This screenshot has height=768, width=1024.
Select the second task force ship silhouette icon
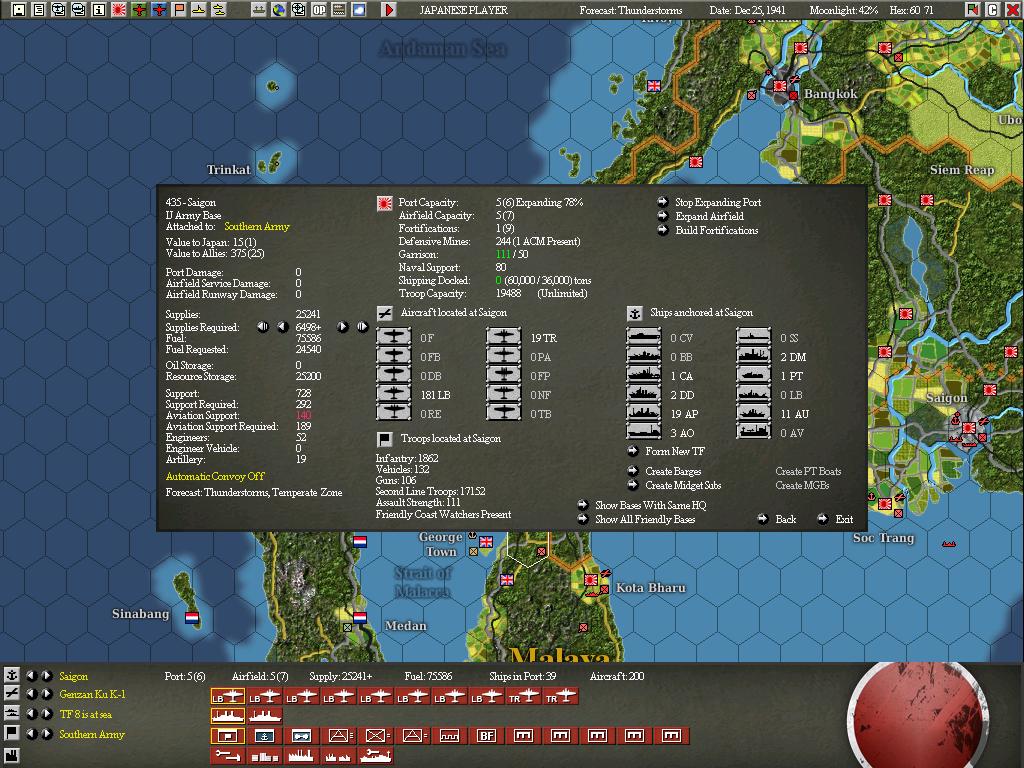pos(264,716)
